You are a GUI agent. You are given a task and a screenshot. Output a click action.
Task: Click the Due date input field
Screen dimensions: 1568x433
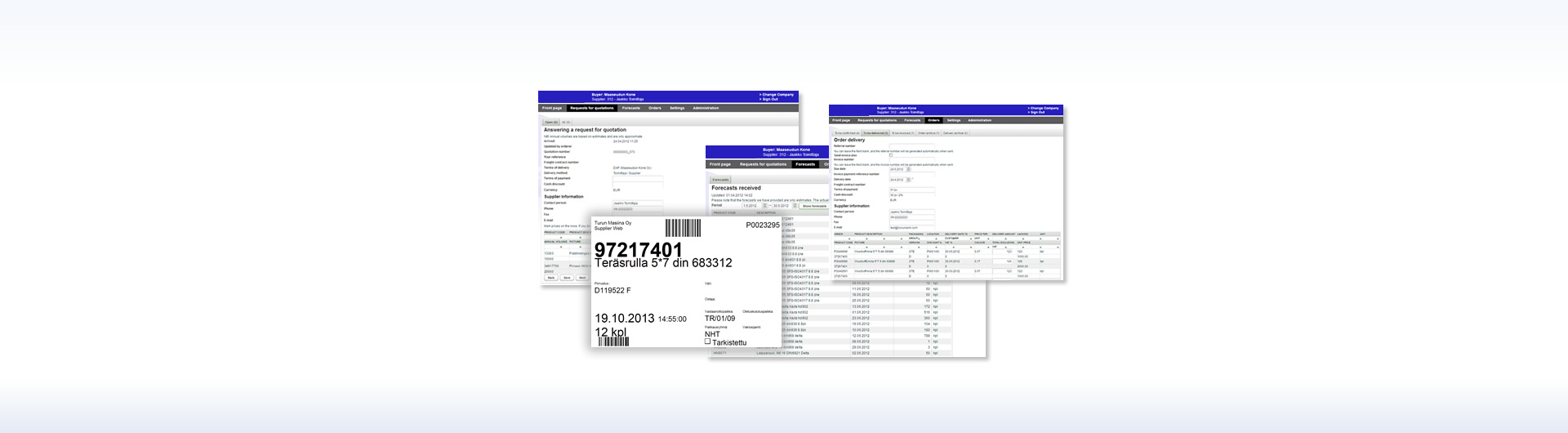(x=898, y=169)
